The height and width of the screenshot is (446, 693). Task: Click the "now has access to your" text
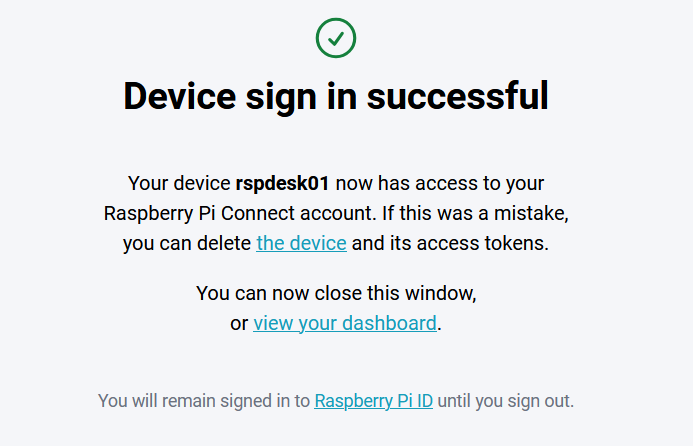pyautogui.click(x=439, y=184)
